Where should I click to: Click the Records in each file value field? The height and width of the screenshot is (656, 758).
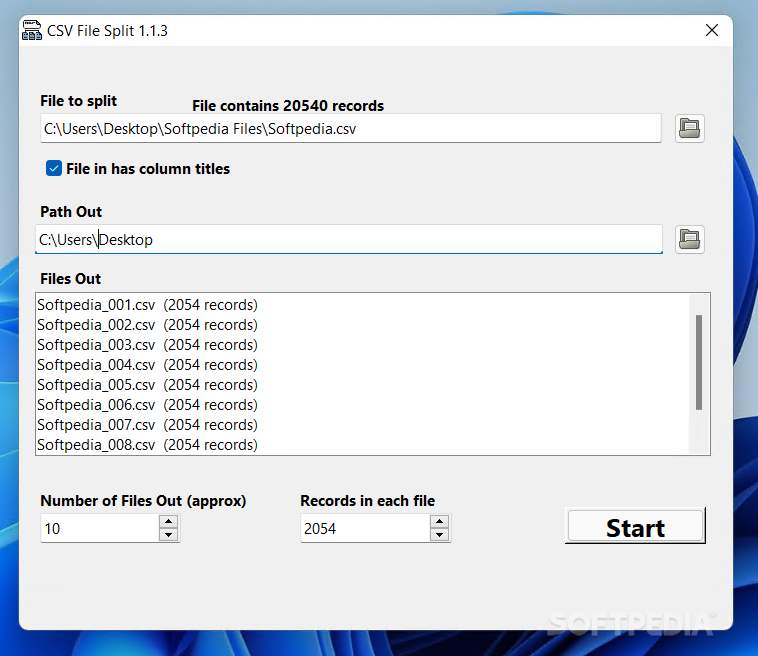(x=365, y=528)
